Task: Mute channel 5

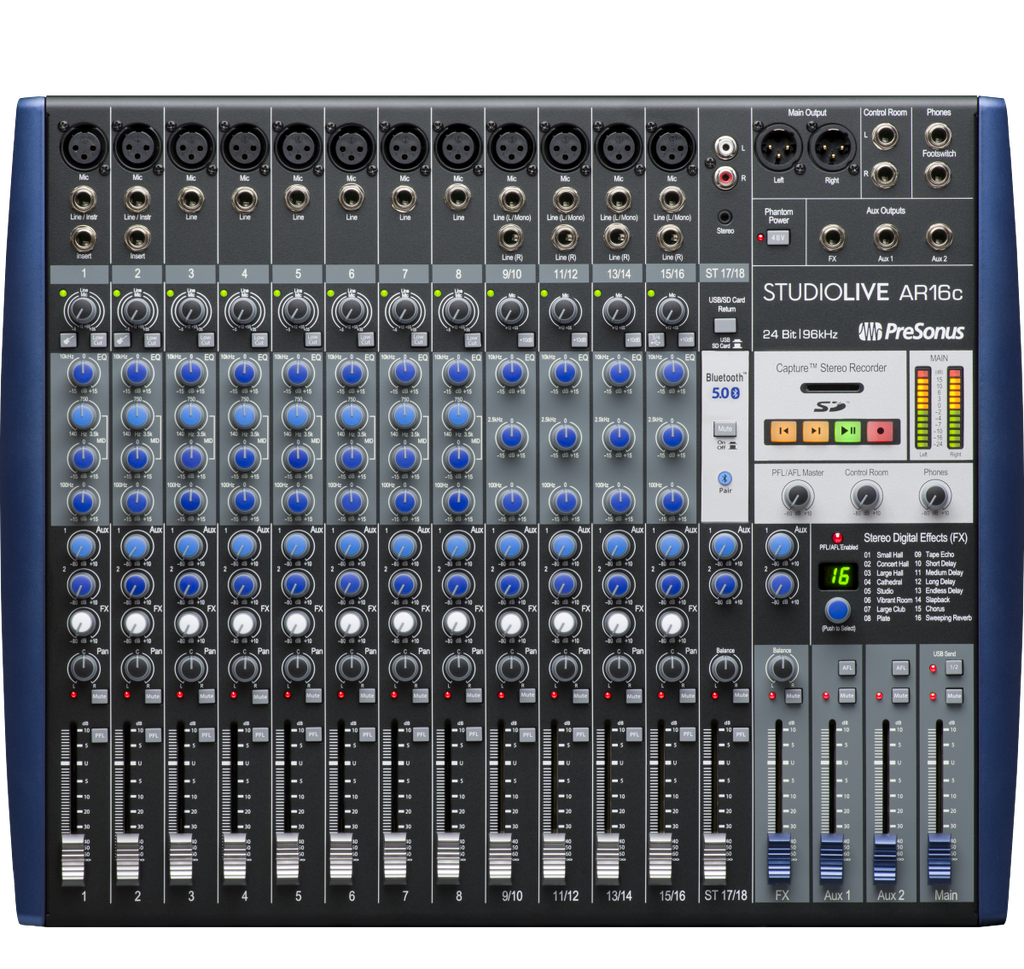Action: pos(313,696)
